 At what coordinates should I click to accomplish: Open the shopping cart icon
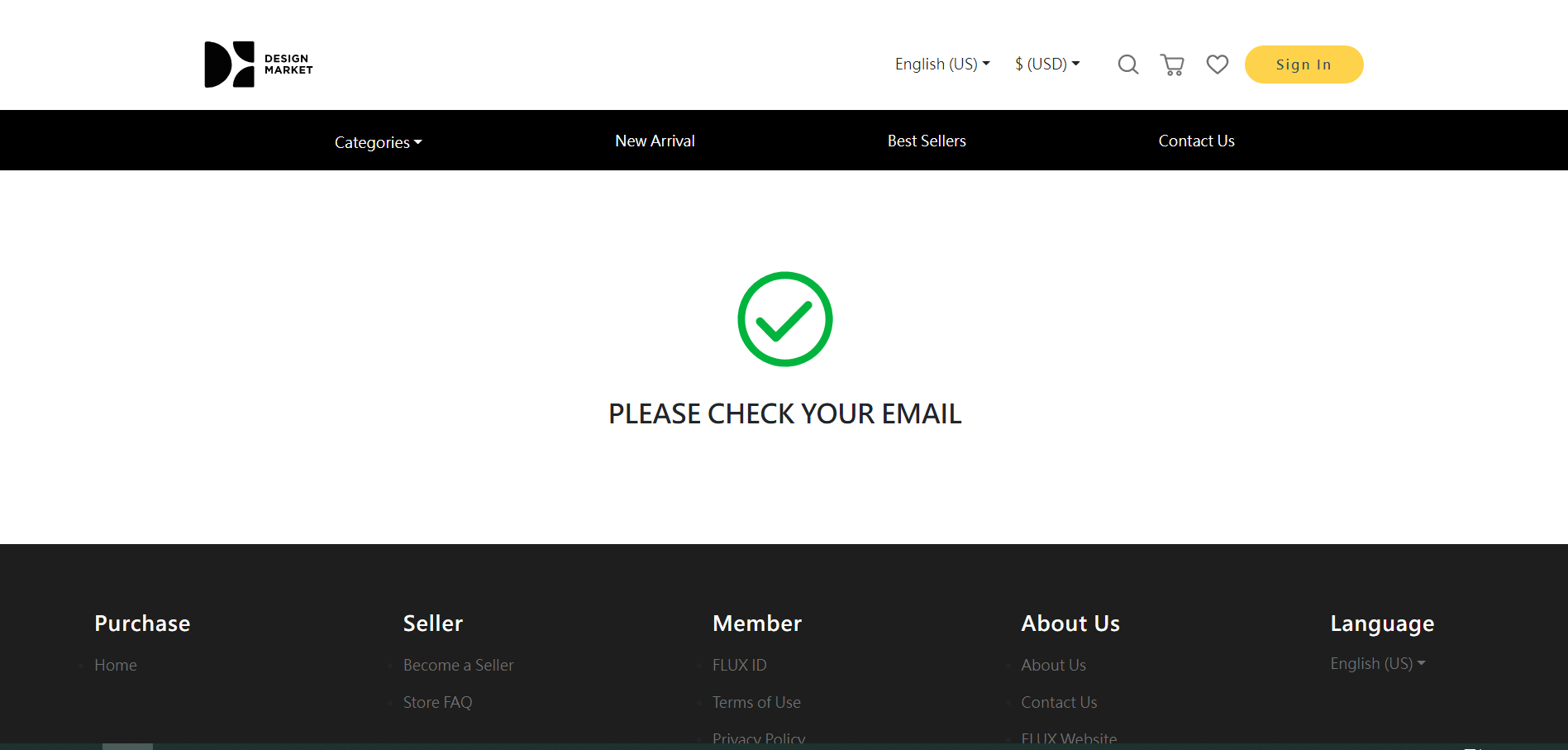(x=1172, y=64)
